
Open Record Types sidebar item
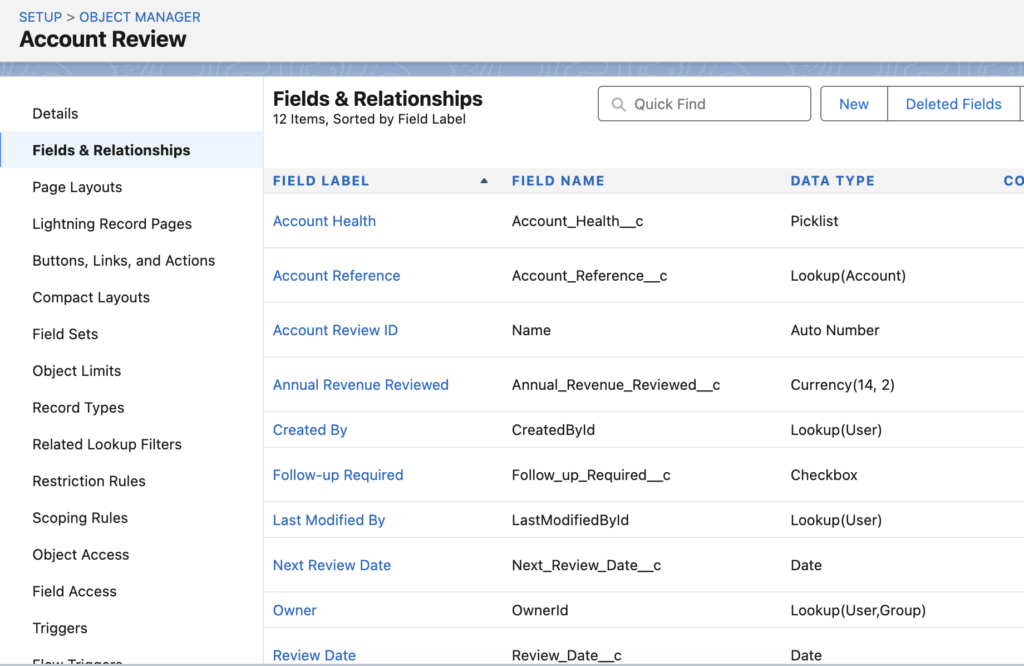point(78,407)
